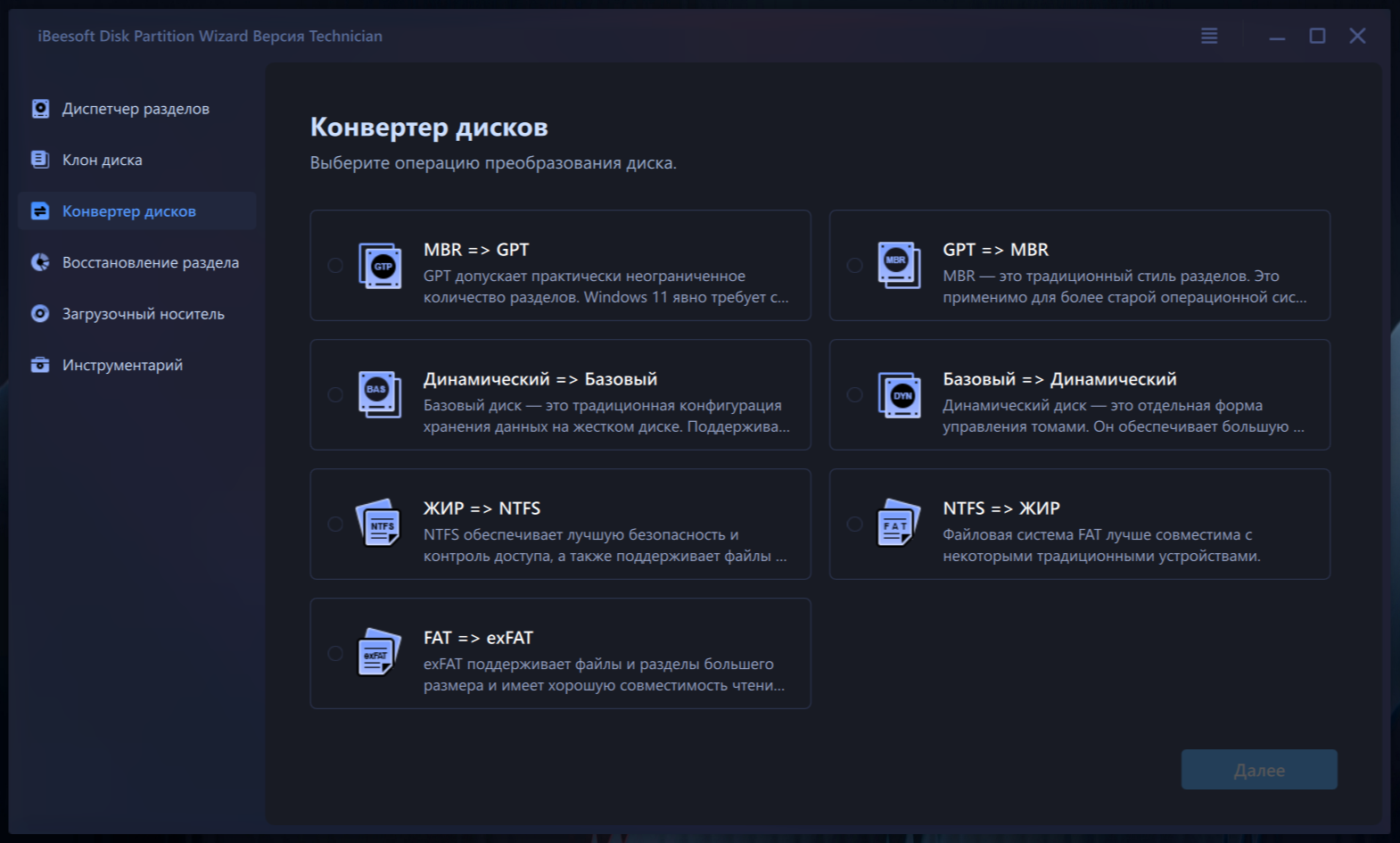Click the Восстановление раздела sidebar icon
The height and width of the screenshot is (843, 1400).
(40, 262)
